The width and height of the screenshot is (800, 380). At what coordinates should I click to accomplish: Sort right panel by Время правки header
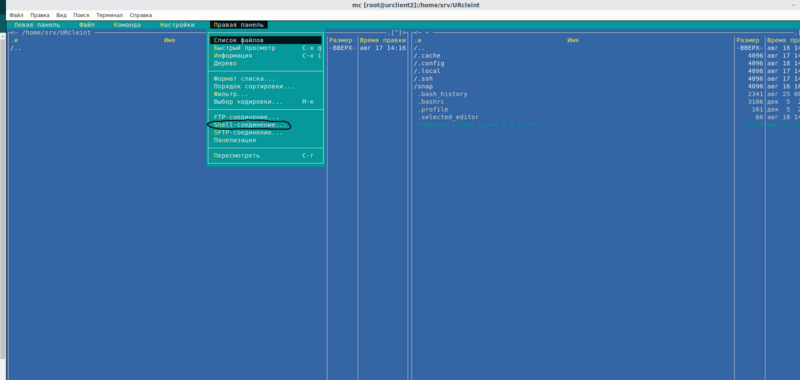(784, 40)
